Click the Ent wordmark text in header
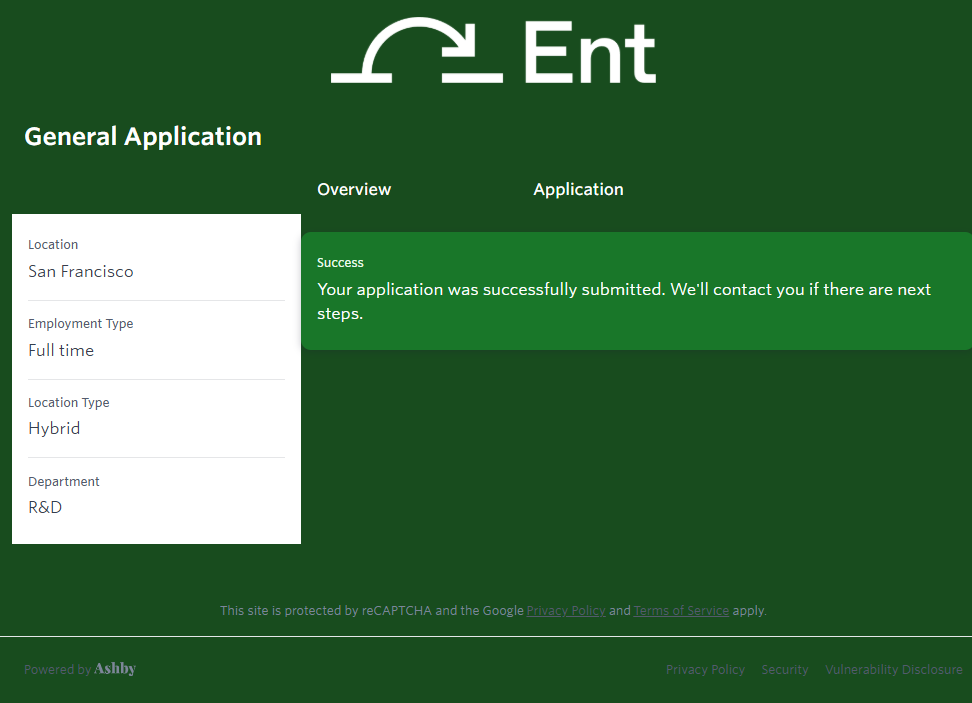Image resolution: width=972 pixels, height=703 pixels. [589, 53]
